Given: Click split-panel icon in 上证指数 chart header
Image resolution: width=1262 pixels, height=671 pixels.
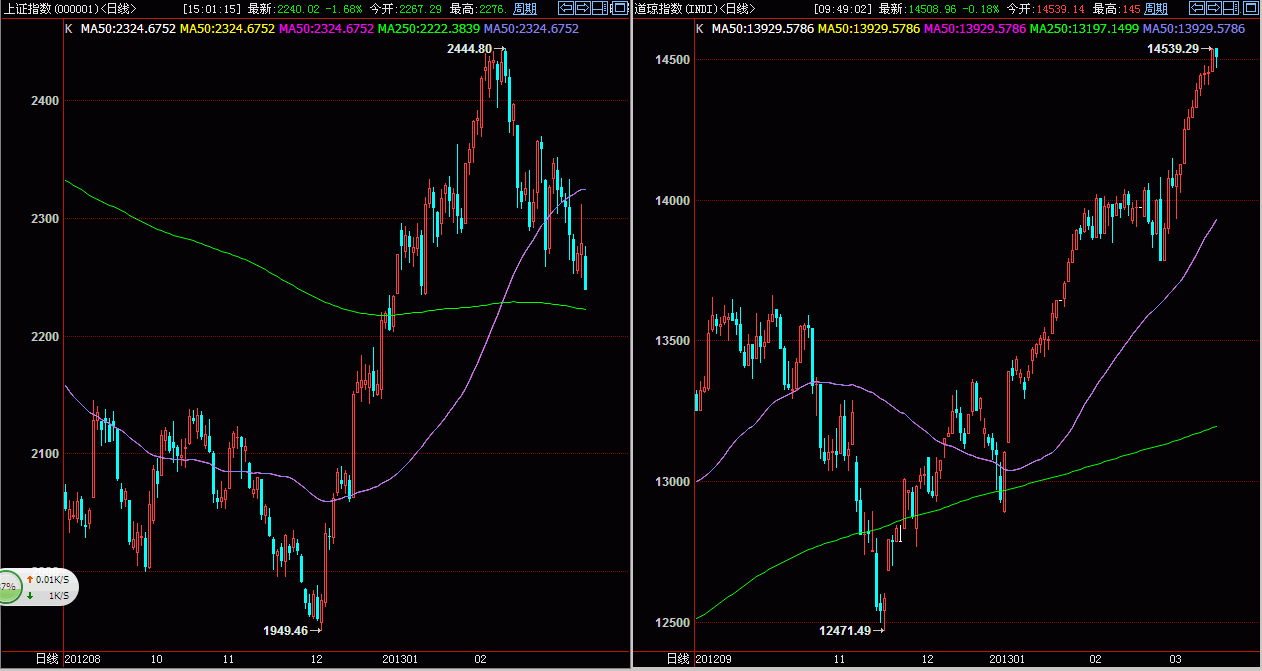Looking at the screenshot, I should (600, 8).
